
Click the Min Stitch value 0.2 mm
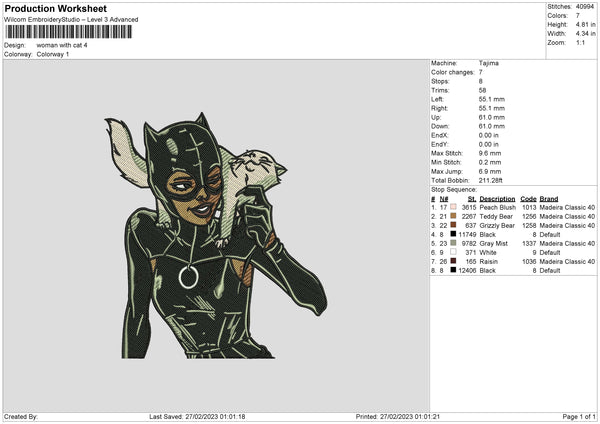pos(490,162)
